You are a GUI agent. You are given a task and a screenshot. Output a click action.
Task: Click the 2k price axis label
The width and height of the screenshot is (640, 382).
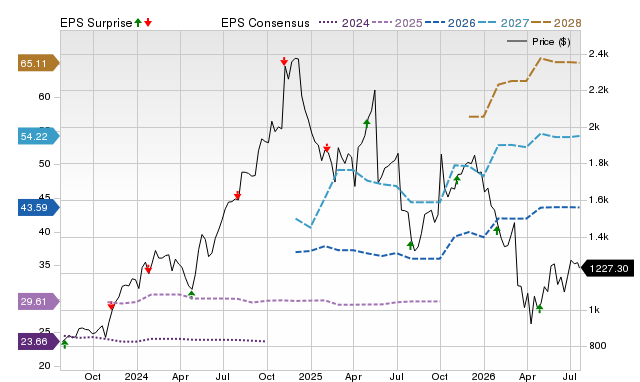point(594,127)
